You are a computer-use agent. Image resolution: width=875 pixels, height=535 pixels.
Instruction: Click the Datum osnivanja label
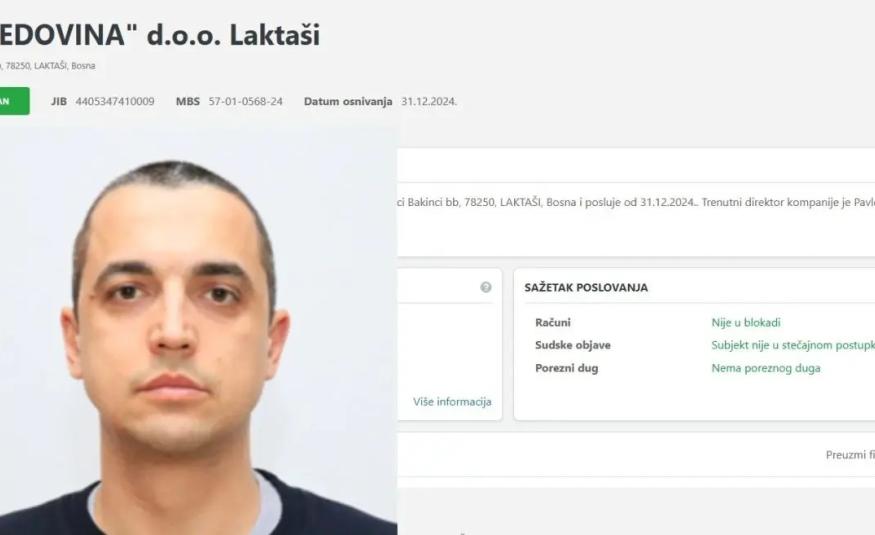click(348, 102)
